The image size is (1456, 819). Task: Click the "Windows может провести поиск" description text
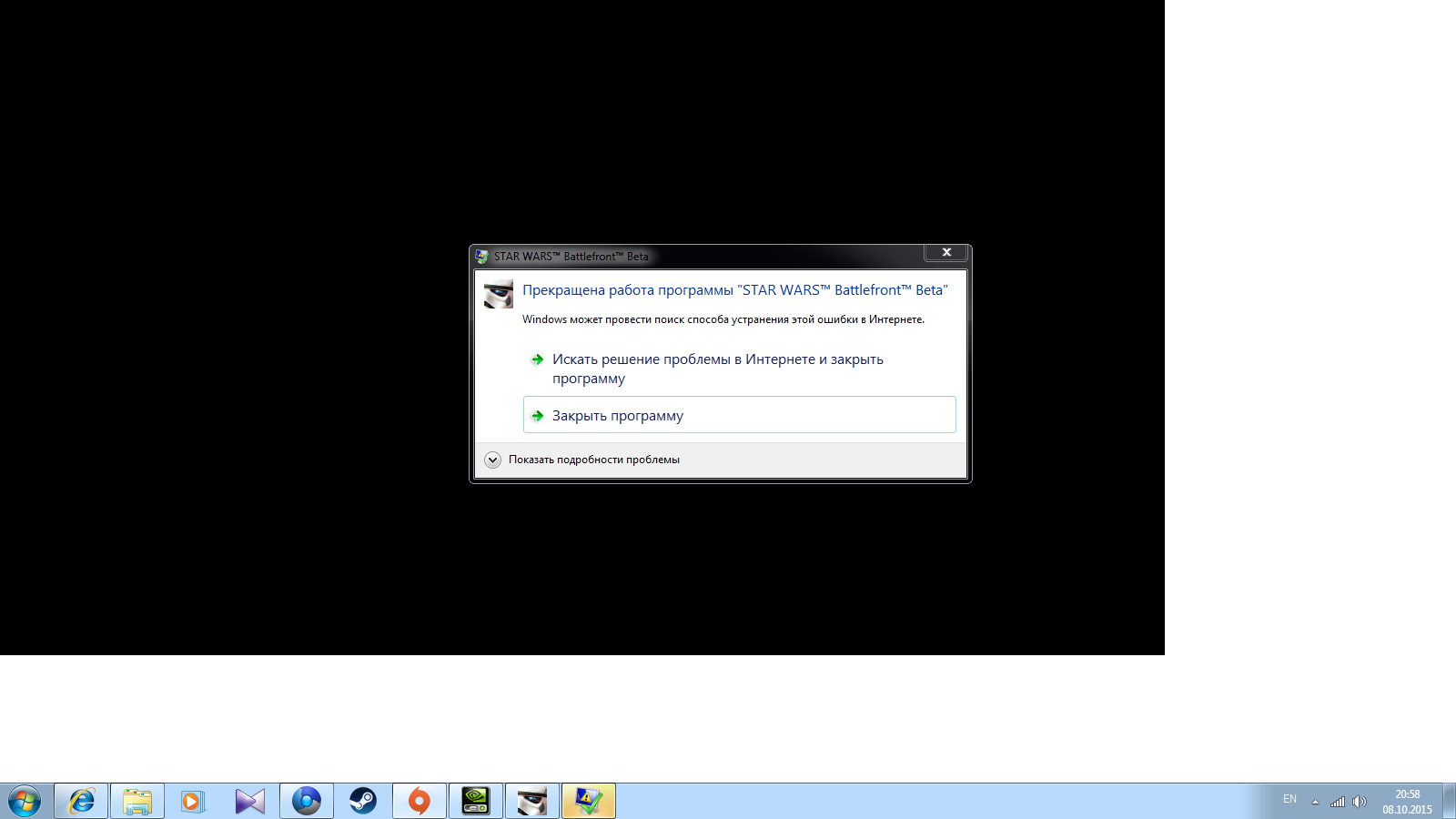pyautogui.click(x=723, y=319)
